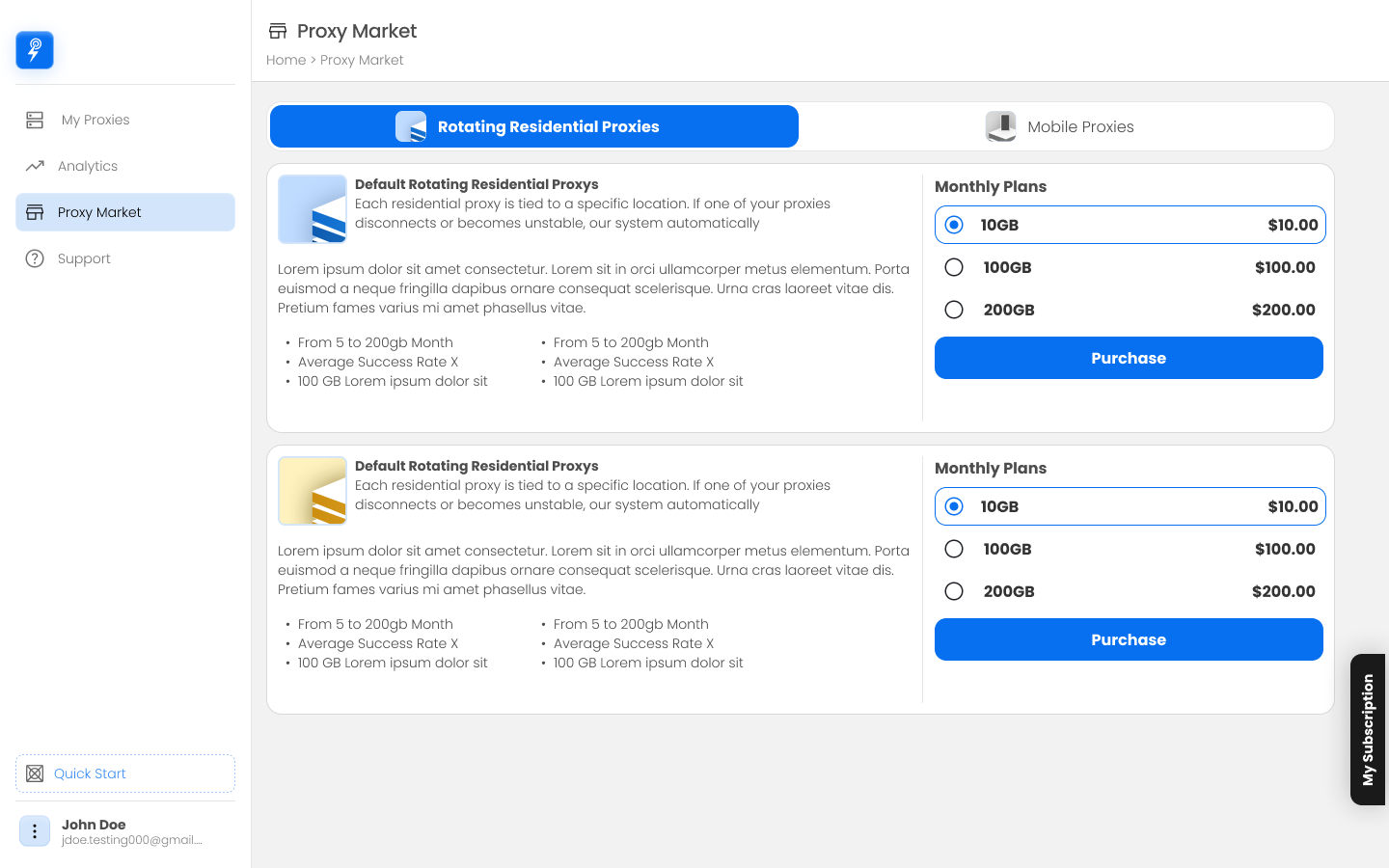Image resolution: width=1389 pixels, height=868 pixels.
Task: Click the storefront icon beside Proxy Market title
Action: point(278,31)
